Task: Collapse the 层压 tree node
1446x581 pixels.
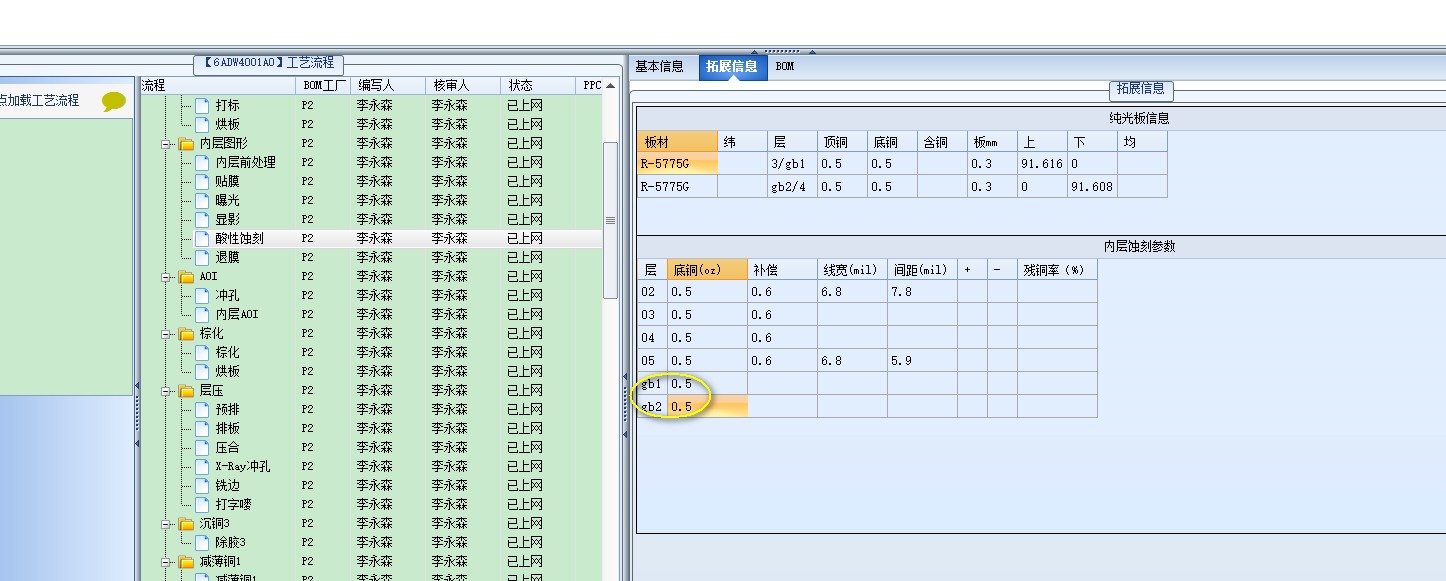Action: coord(166,391)
